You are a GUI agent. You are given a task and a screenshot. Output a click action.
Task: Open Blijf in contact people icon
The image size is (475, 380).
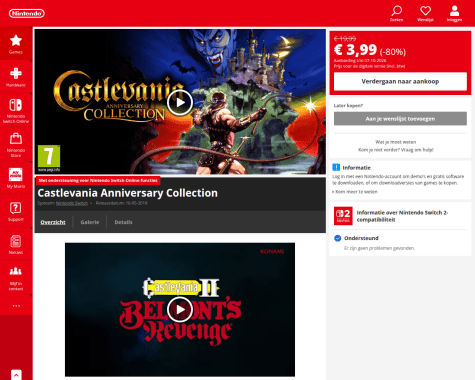point(16,271)
